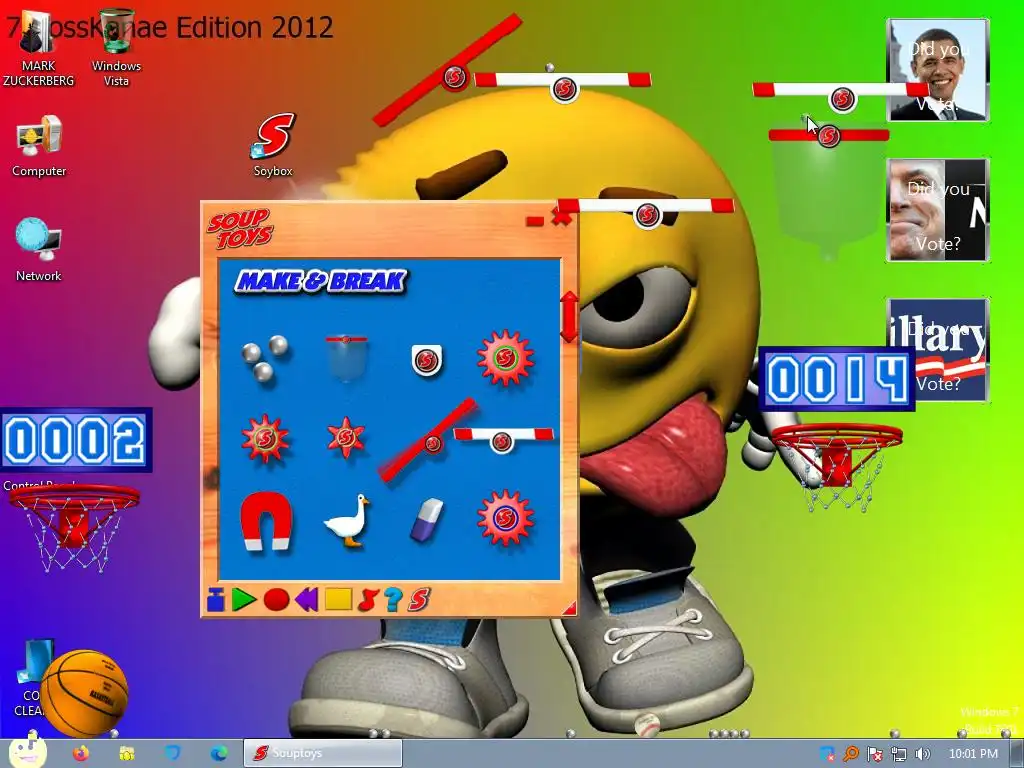1024x768 pixels.
Task: Pick the small red star gear toy
Action: tap(345, 437)
